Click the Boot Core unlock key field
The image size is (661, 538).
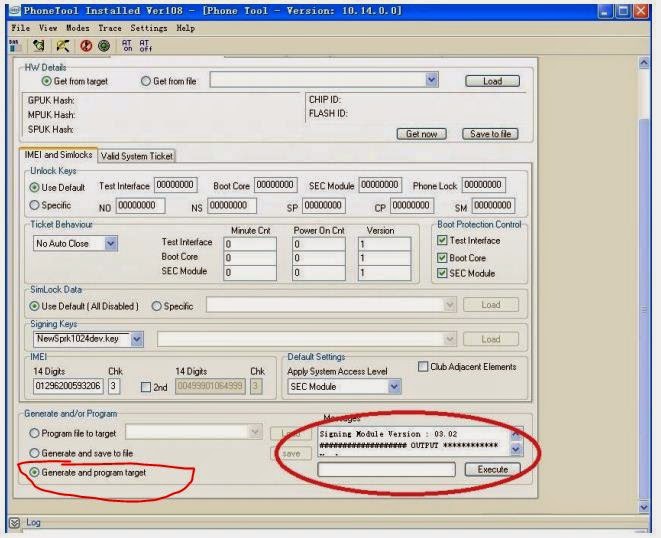276,185
